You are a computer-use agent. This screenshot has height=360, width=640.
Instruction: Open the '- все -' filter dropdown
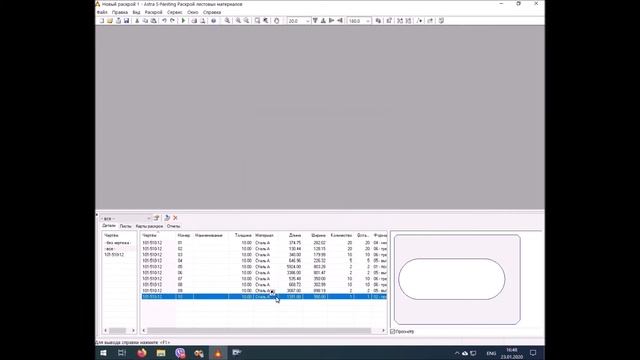pos(149,218)
